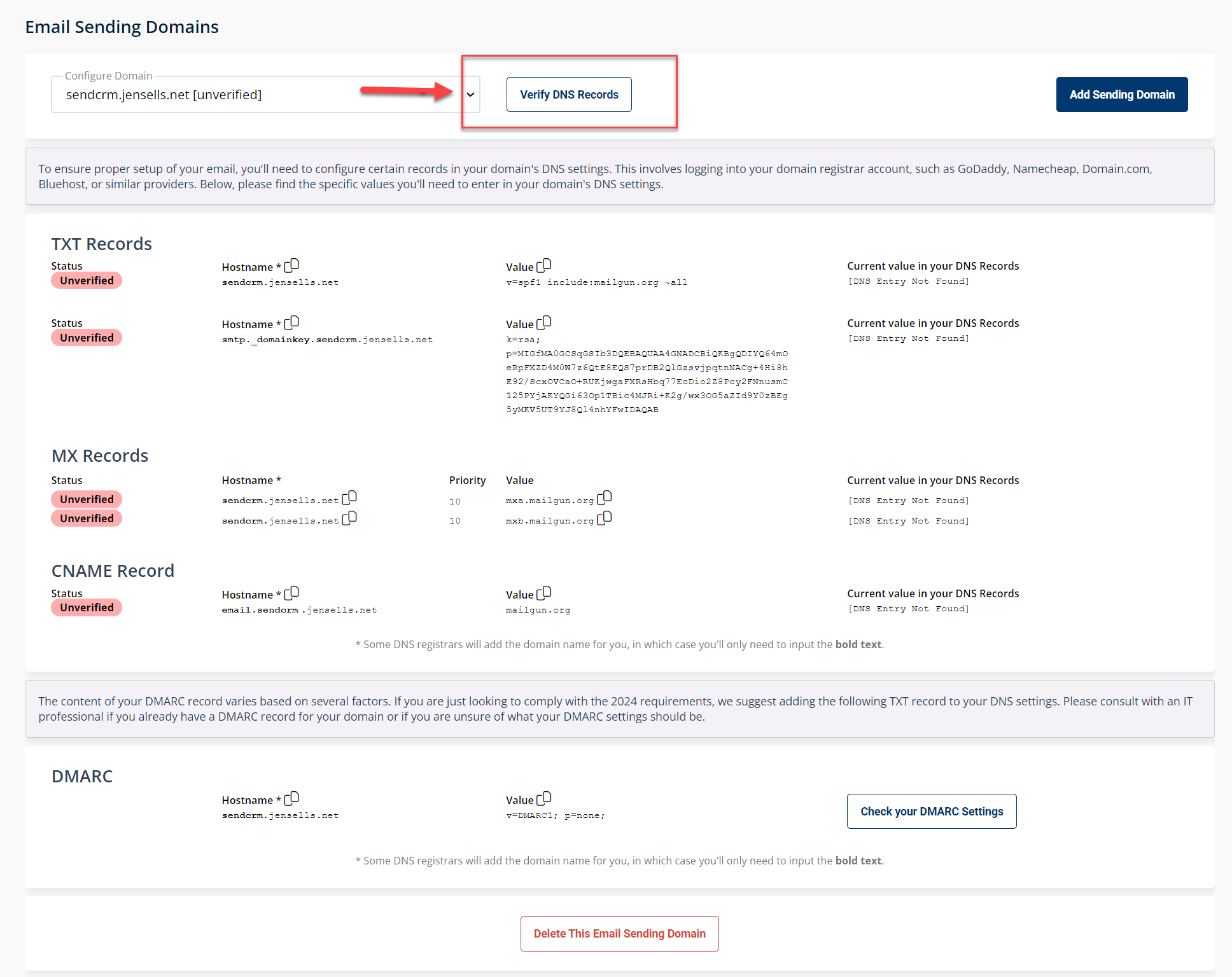Select the Configure Domain input field
Image resolution: width=1232 pixels, height=977 pixels.
255,94
